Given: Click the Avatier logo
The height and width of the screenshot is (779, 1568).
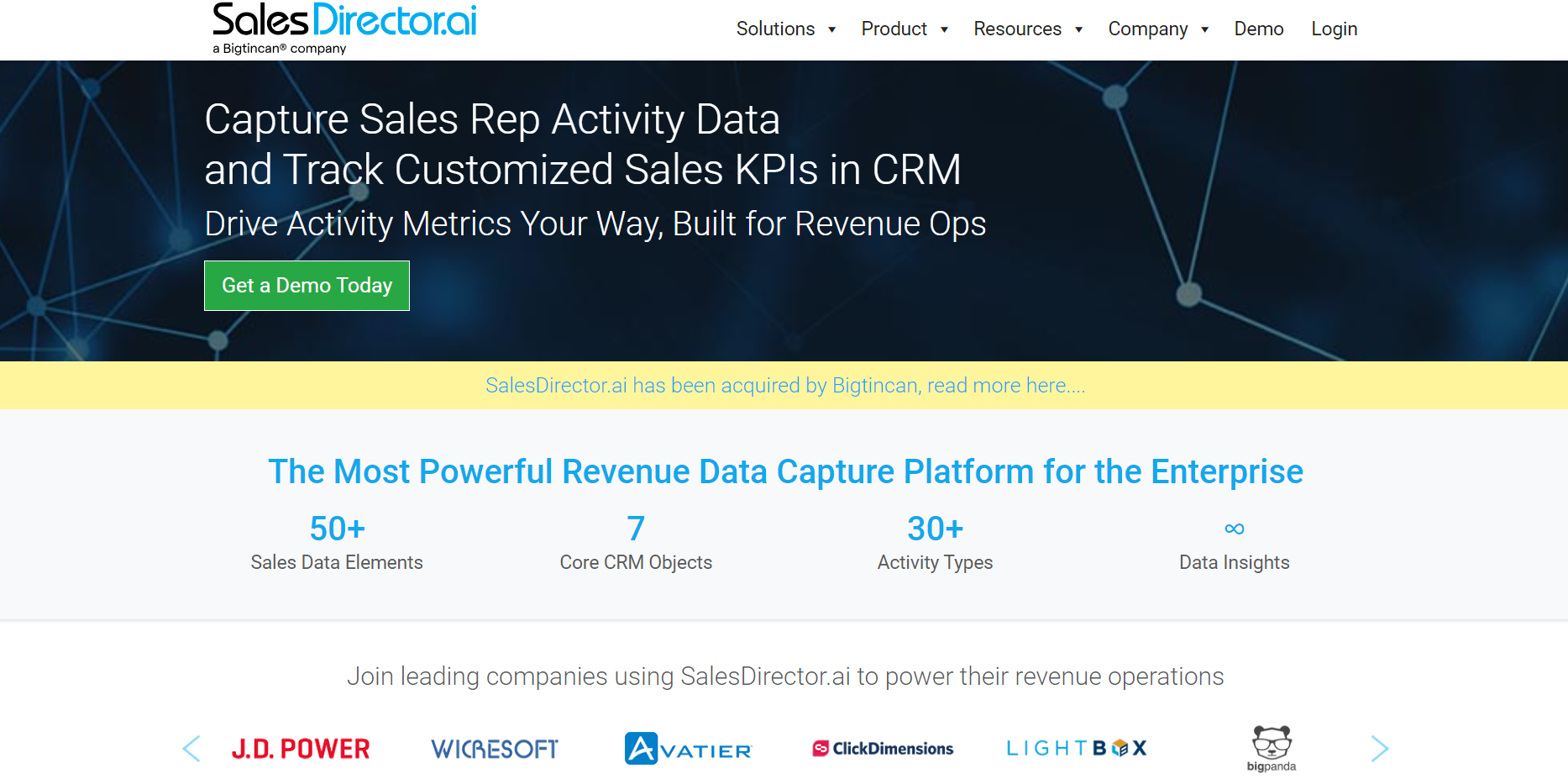Looking at the screenshot, I should [688, 749].
